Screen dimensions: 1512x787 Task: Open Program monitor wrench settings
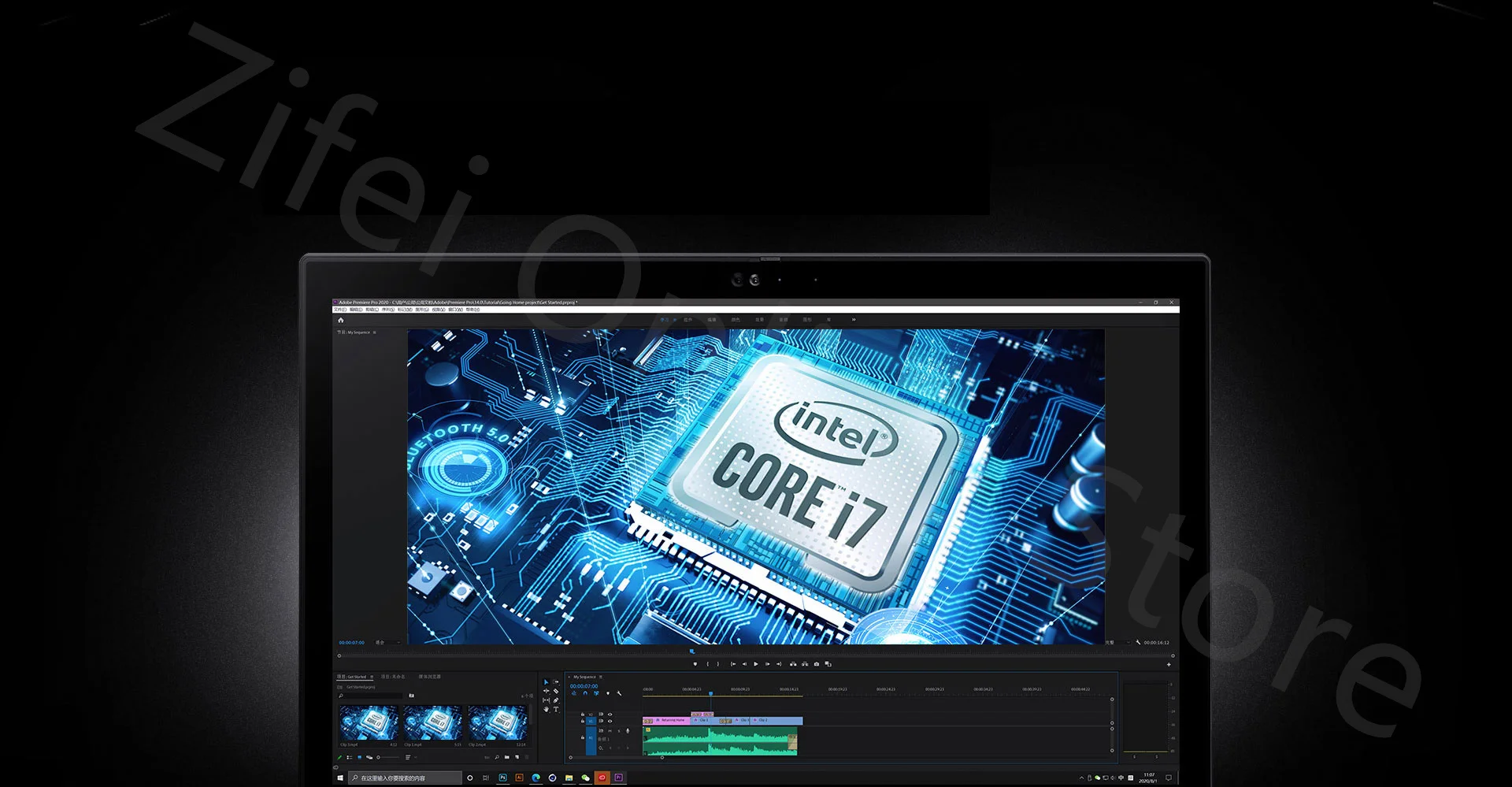[x=1138, y=642]
